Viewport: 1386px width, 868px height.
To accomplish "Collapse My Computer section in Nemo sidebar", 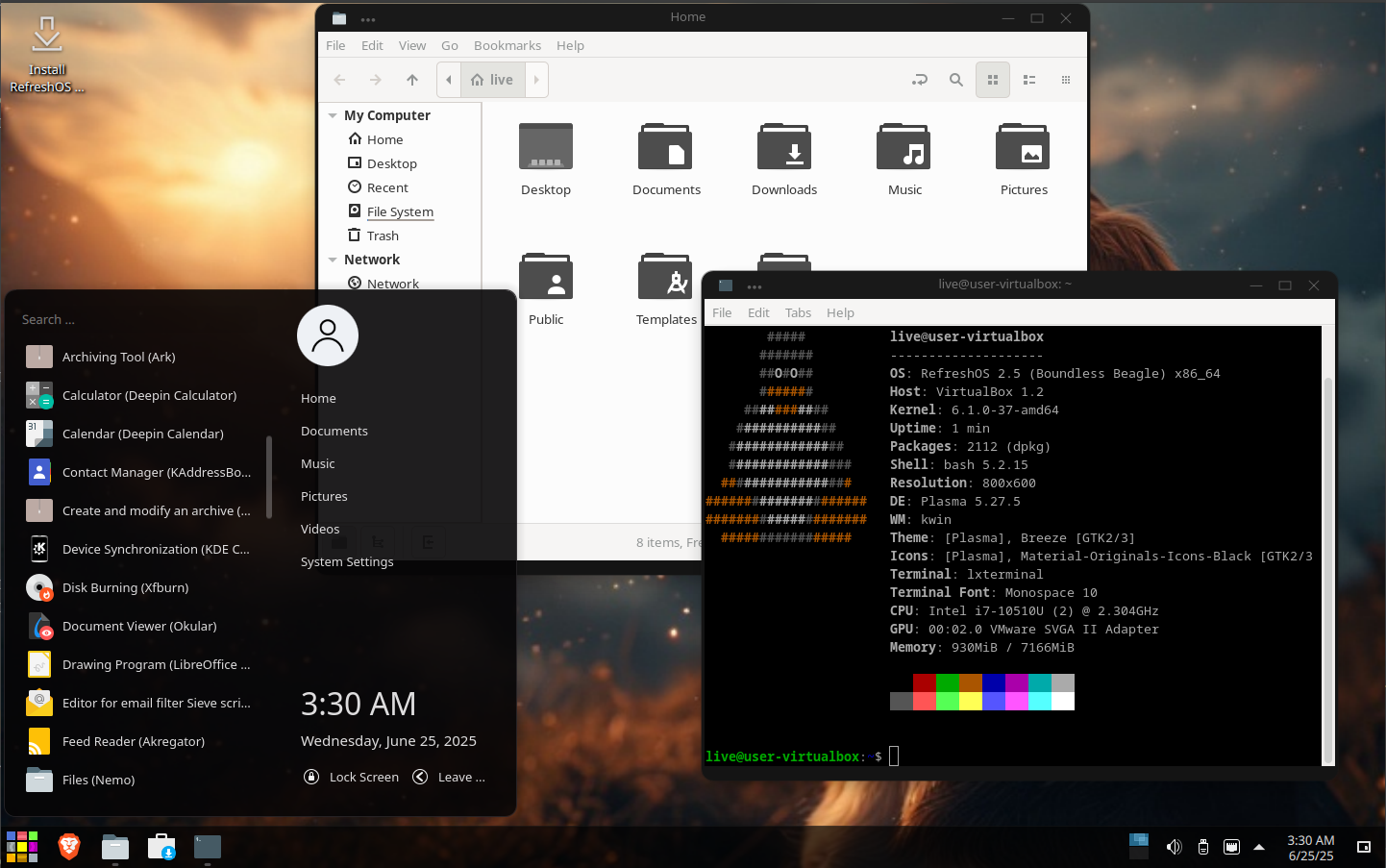I will pos(333,115).
